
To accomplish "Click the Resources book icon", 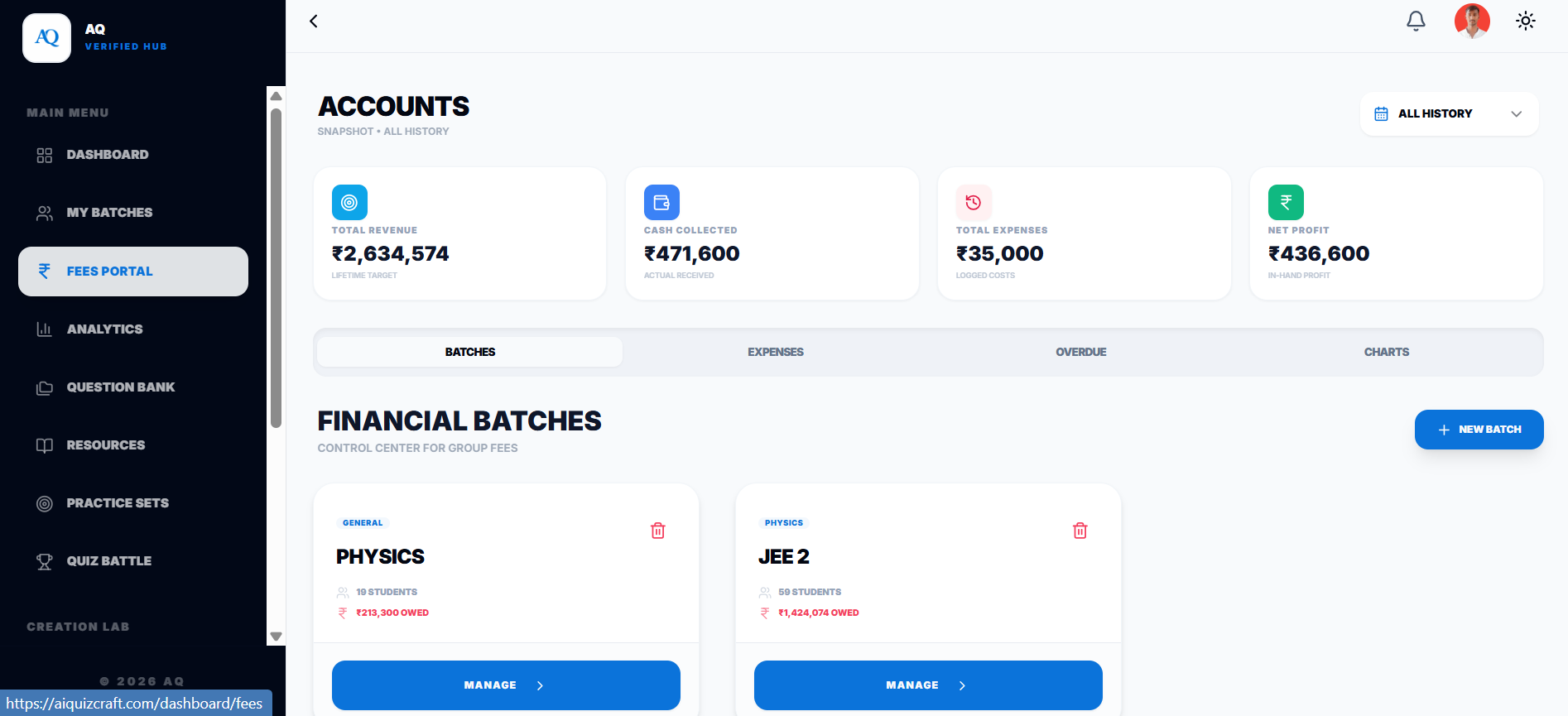I will coord(45,445).
